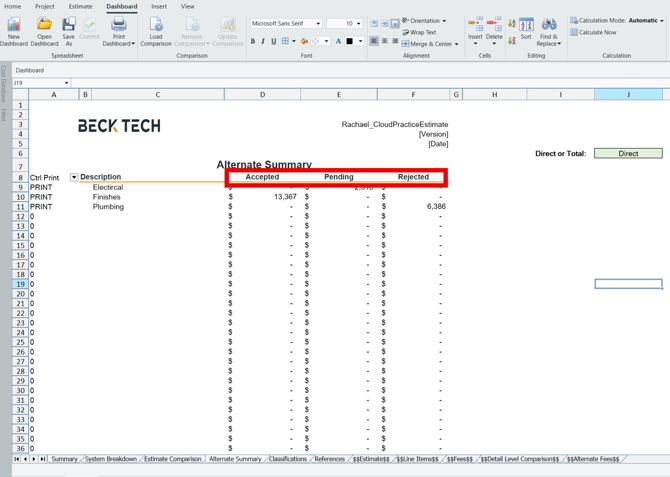Open the Calculation Mode dropdown
Viewport: 670px width, 477px height.
click(662, 20)
